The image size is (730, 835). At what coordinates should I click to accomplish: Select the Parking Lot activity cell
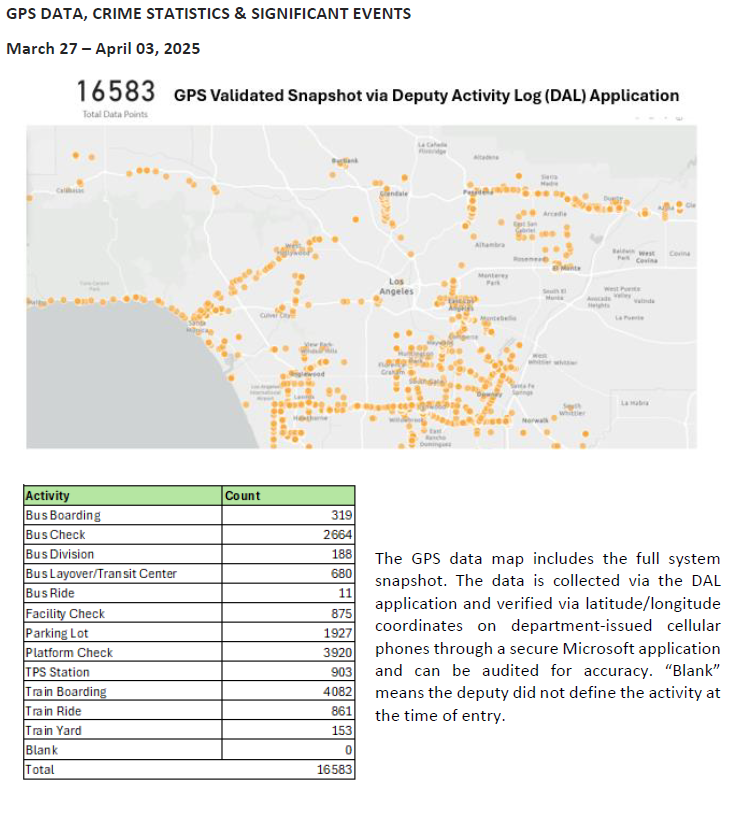pos(55,633)
